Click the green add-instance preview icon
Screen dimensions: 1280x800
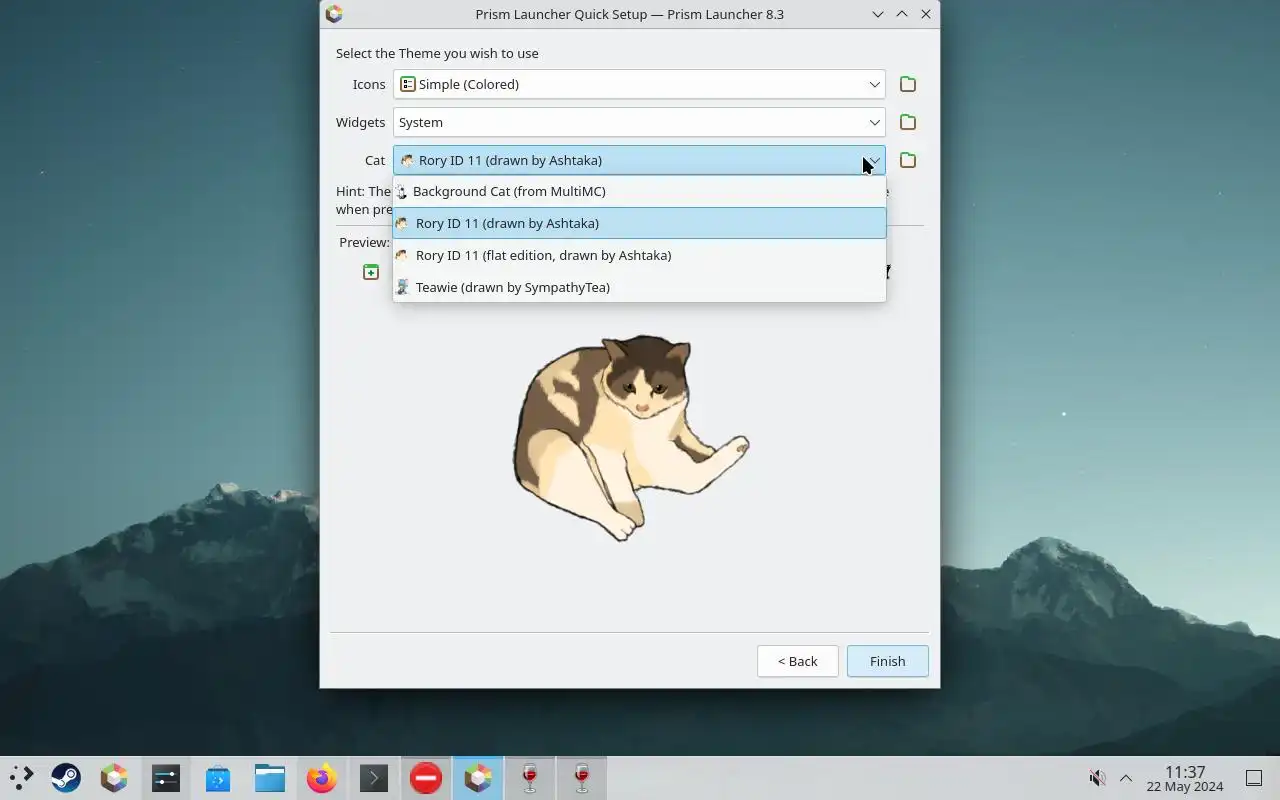coord(371,272)
